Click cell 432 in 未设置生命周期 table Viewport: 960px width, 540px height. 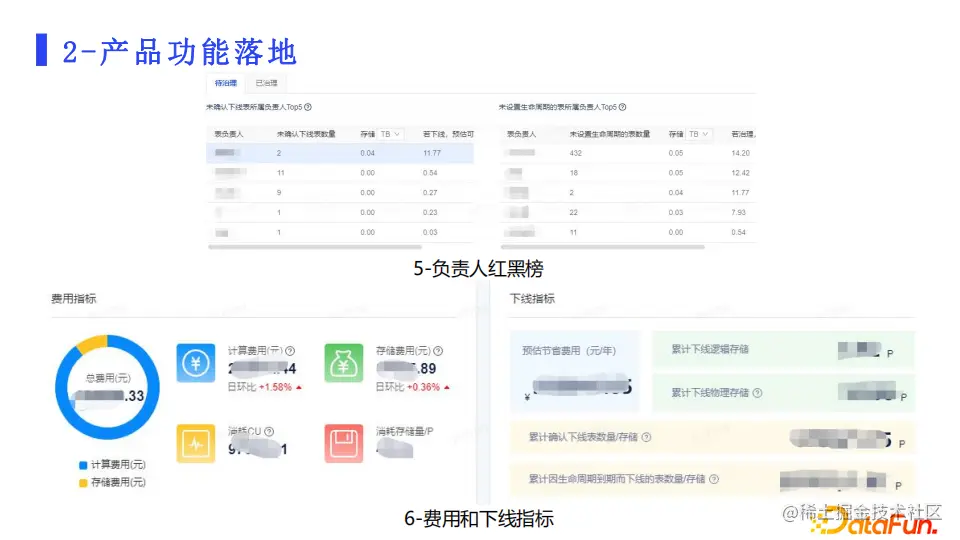[576, 153]
